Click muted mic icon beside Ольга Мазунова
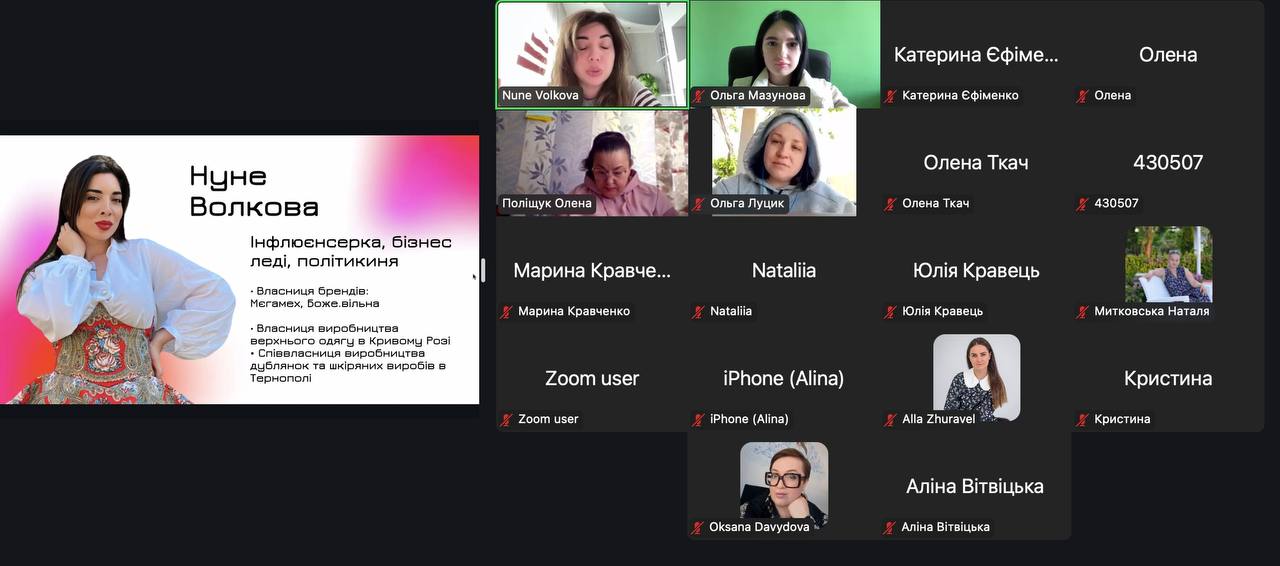This screenshot has width=1280, height=566. coord(699,96)
